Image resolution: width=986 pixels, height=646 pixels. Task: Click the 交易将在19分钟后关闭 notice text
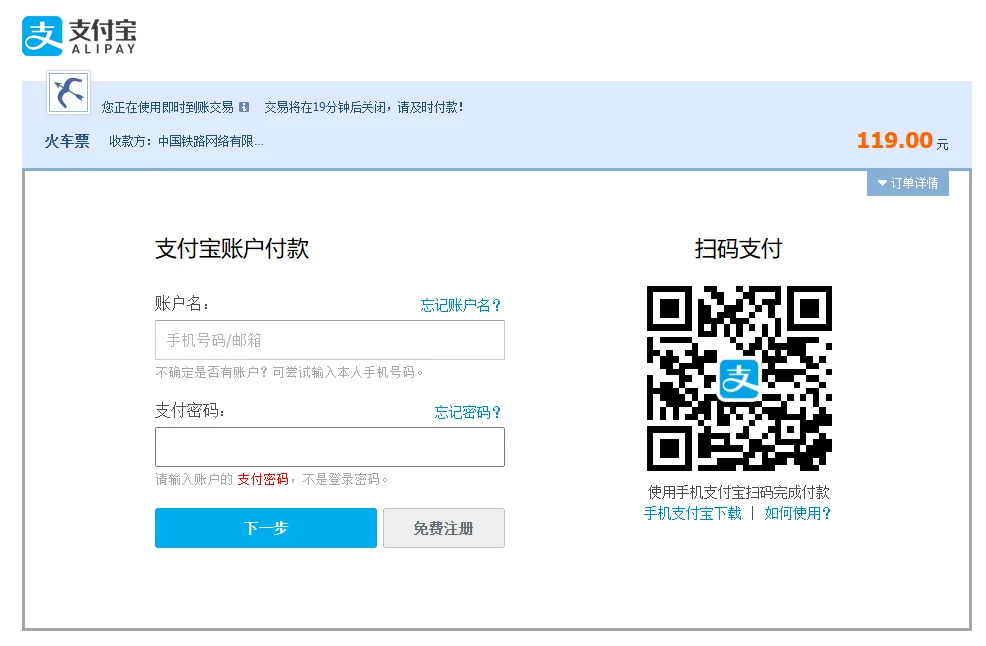pyautogui.click(x=363, y=108)
